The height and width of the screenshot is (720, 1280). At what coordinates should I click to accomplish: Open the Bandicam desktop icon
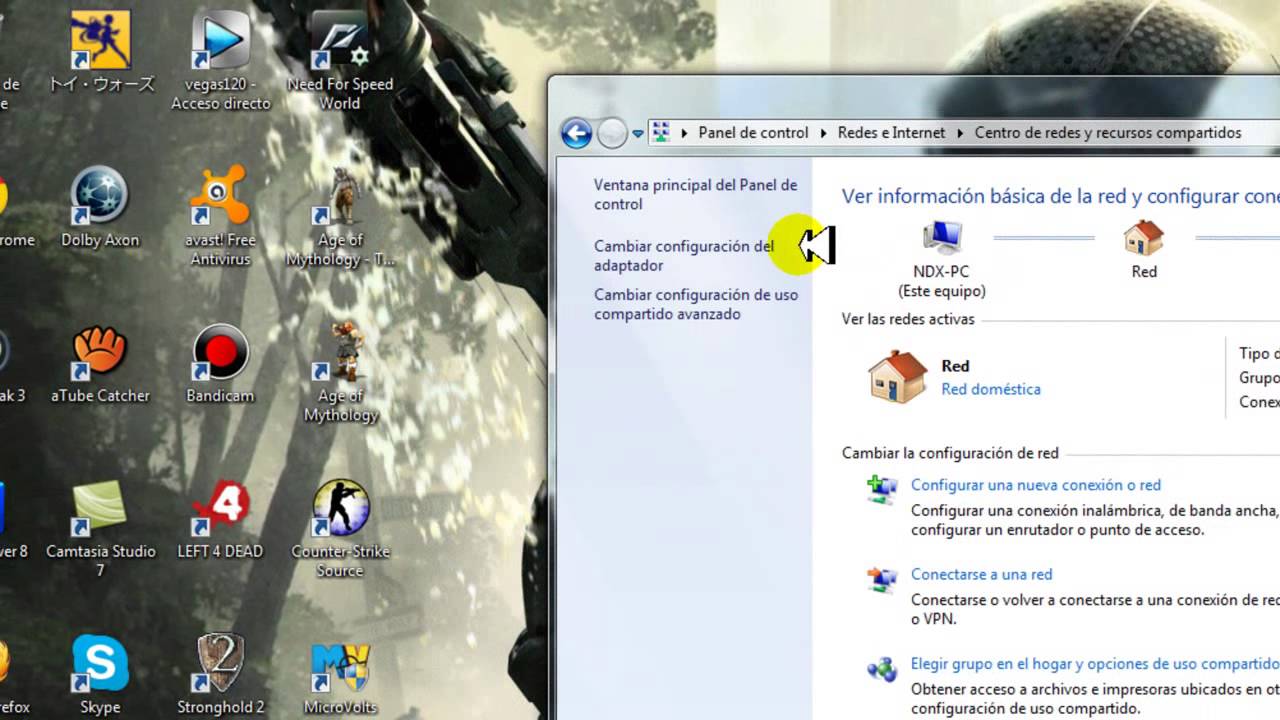[x=220, y=363]
